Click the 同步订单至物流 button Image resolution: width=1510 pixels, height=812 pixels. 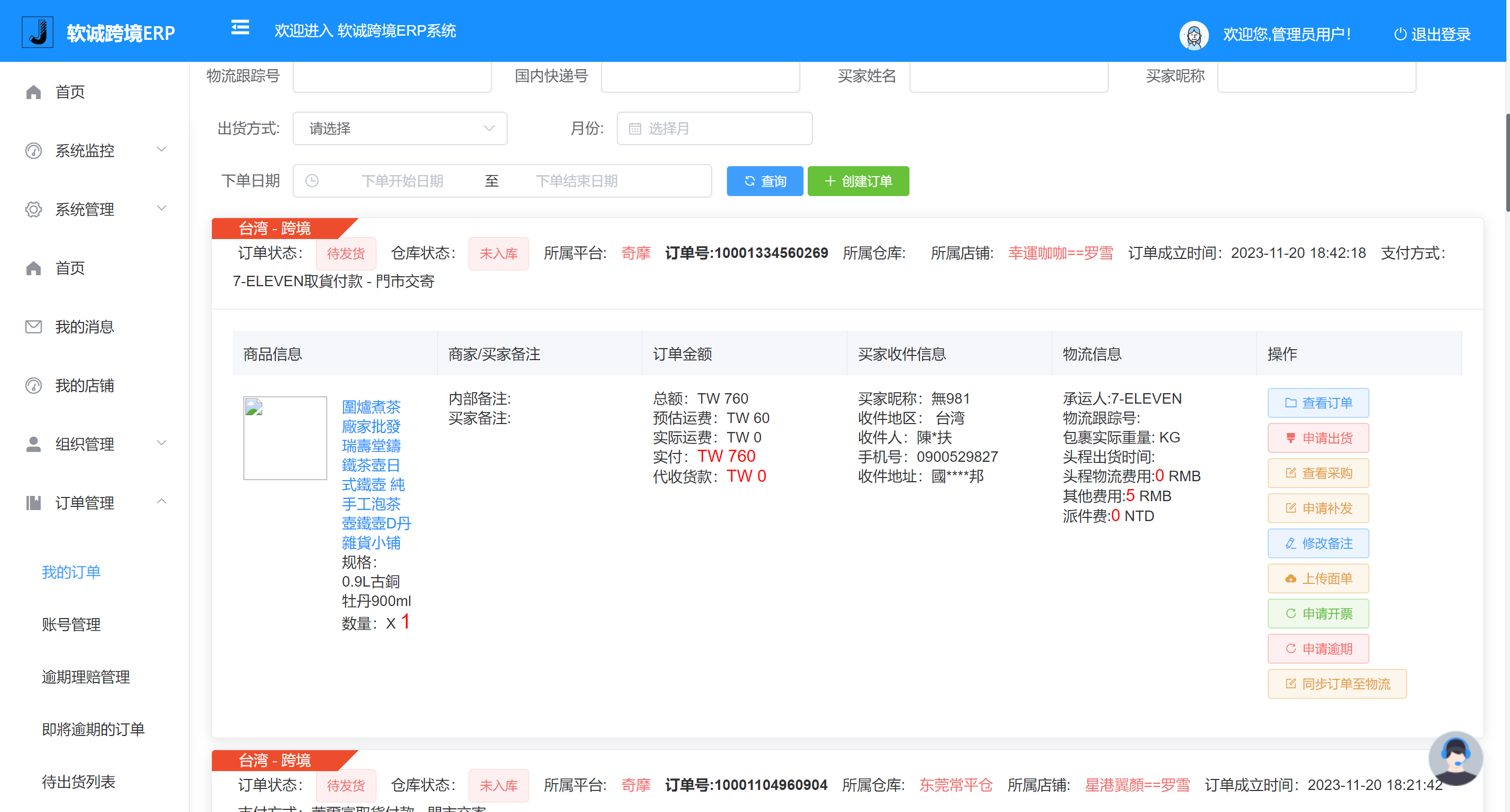pos(1337,684)
